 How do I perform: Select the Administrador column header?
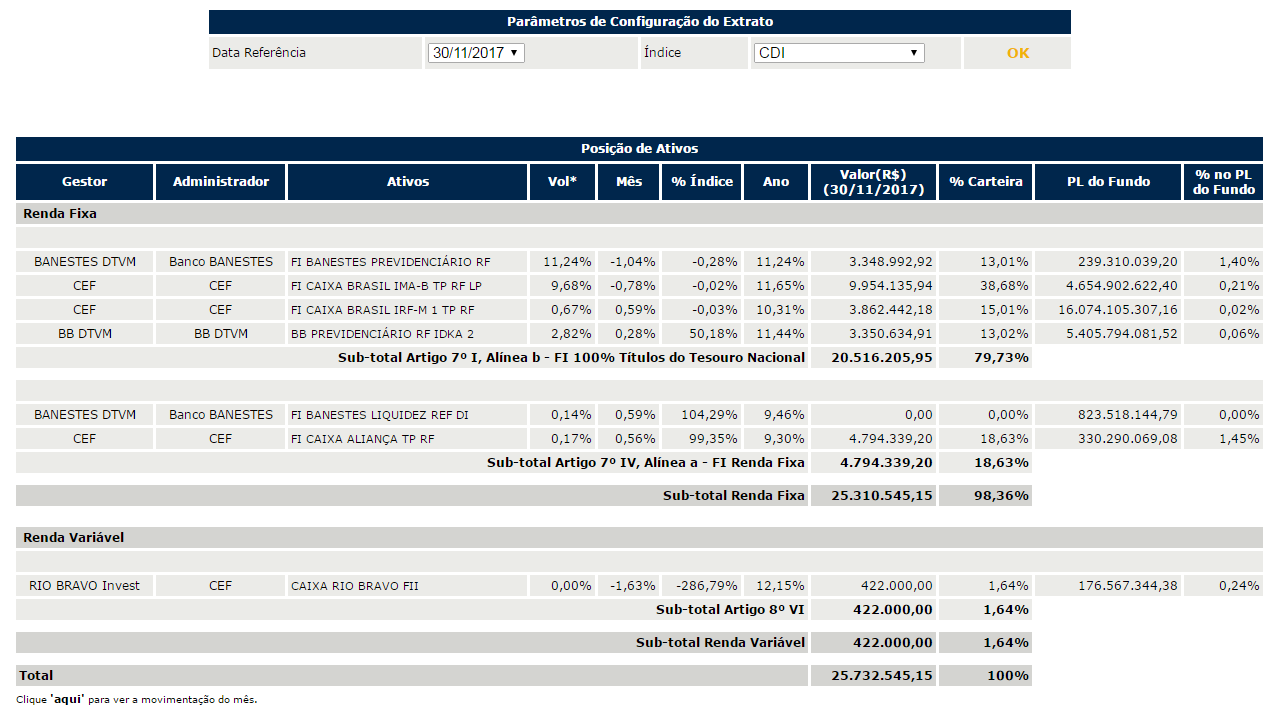point(221,182)
